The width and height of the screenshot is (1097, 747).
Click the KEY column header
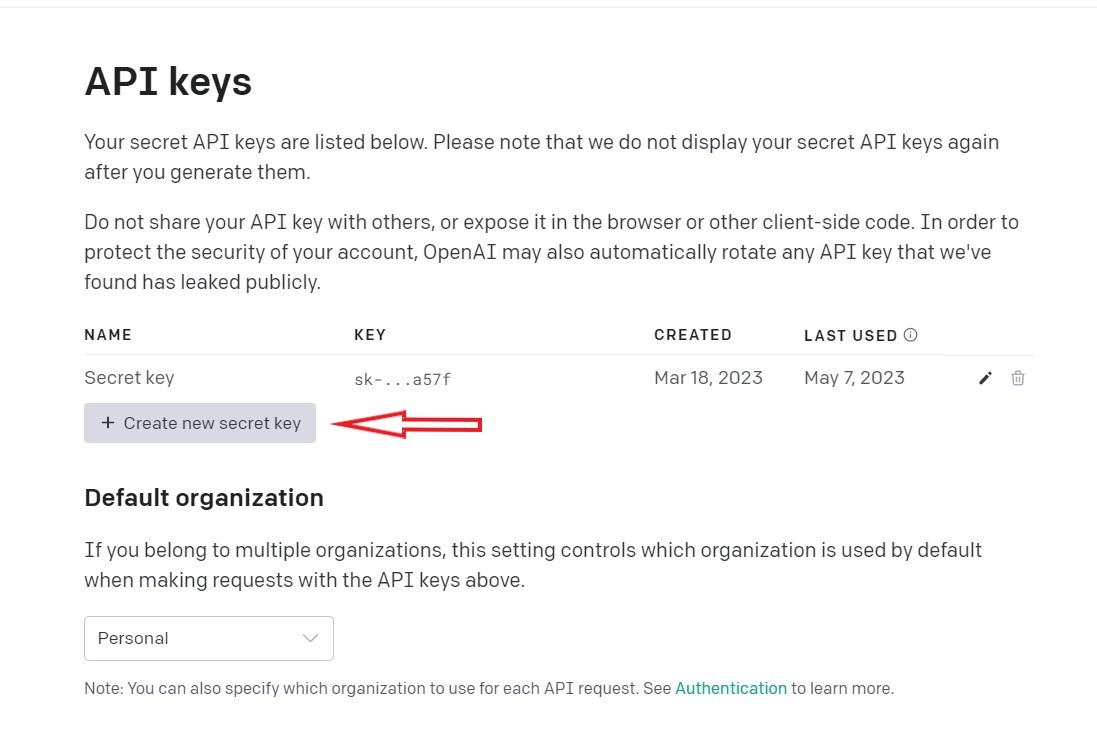(x=370, y=335)
